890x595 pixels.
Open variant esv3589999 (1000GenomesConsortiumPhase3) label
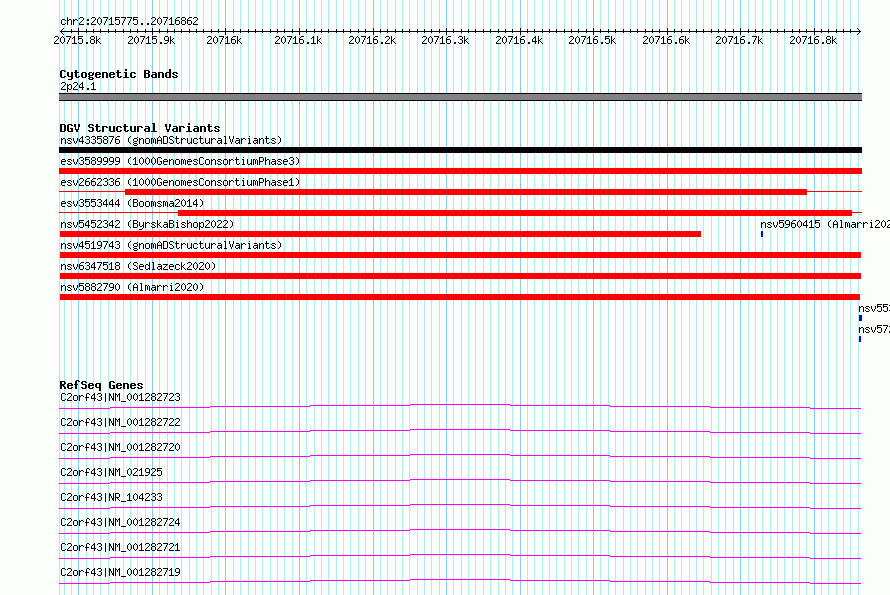180,161
